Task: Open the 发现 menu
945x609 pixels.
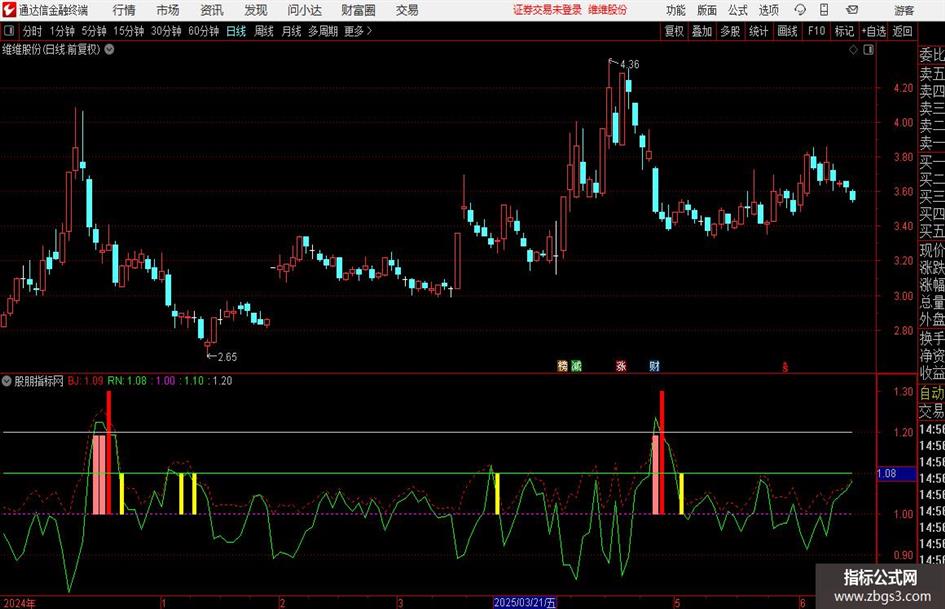Action: (x=256, y=10)
